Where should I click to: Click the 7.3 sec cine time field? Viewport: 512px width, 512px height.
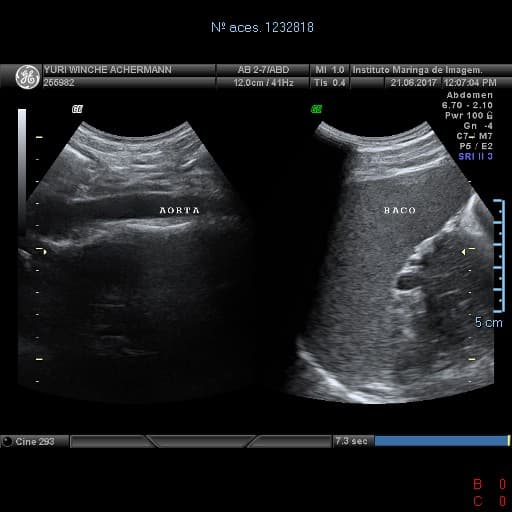click(x=352, y=441)
